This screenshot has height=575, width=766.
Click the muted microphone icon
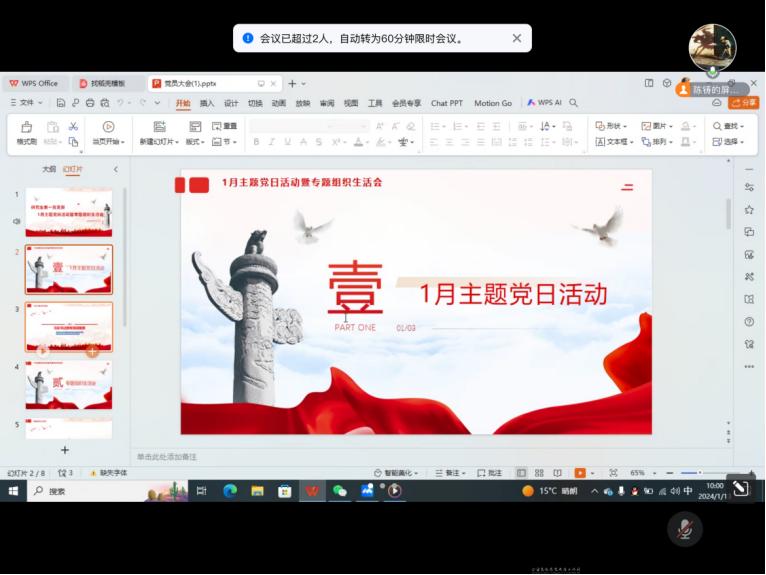pyautogui.click(x=685, y=527)
